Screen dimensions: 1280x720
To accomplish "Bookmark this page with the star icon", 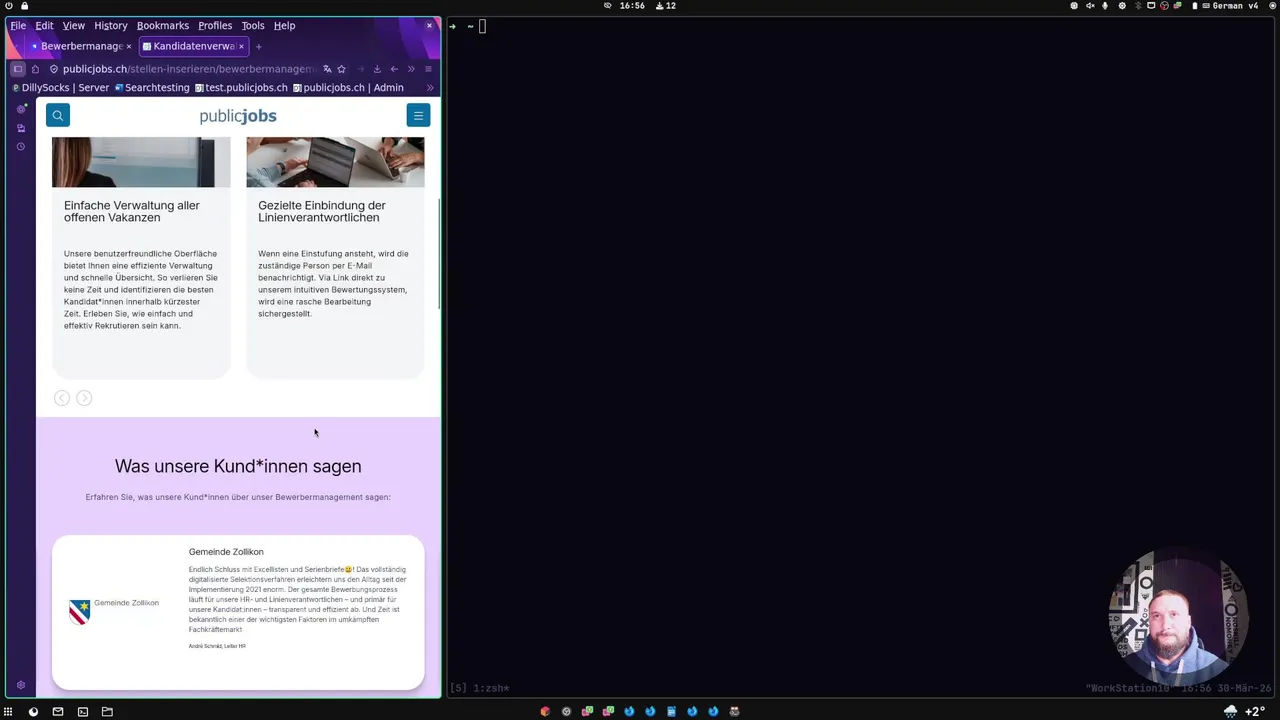I will click(341, 69).
